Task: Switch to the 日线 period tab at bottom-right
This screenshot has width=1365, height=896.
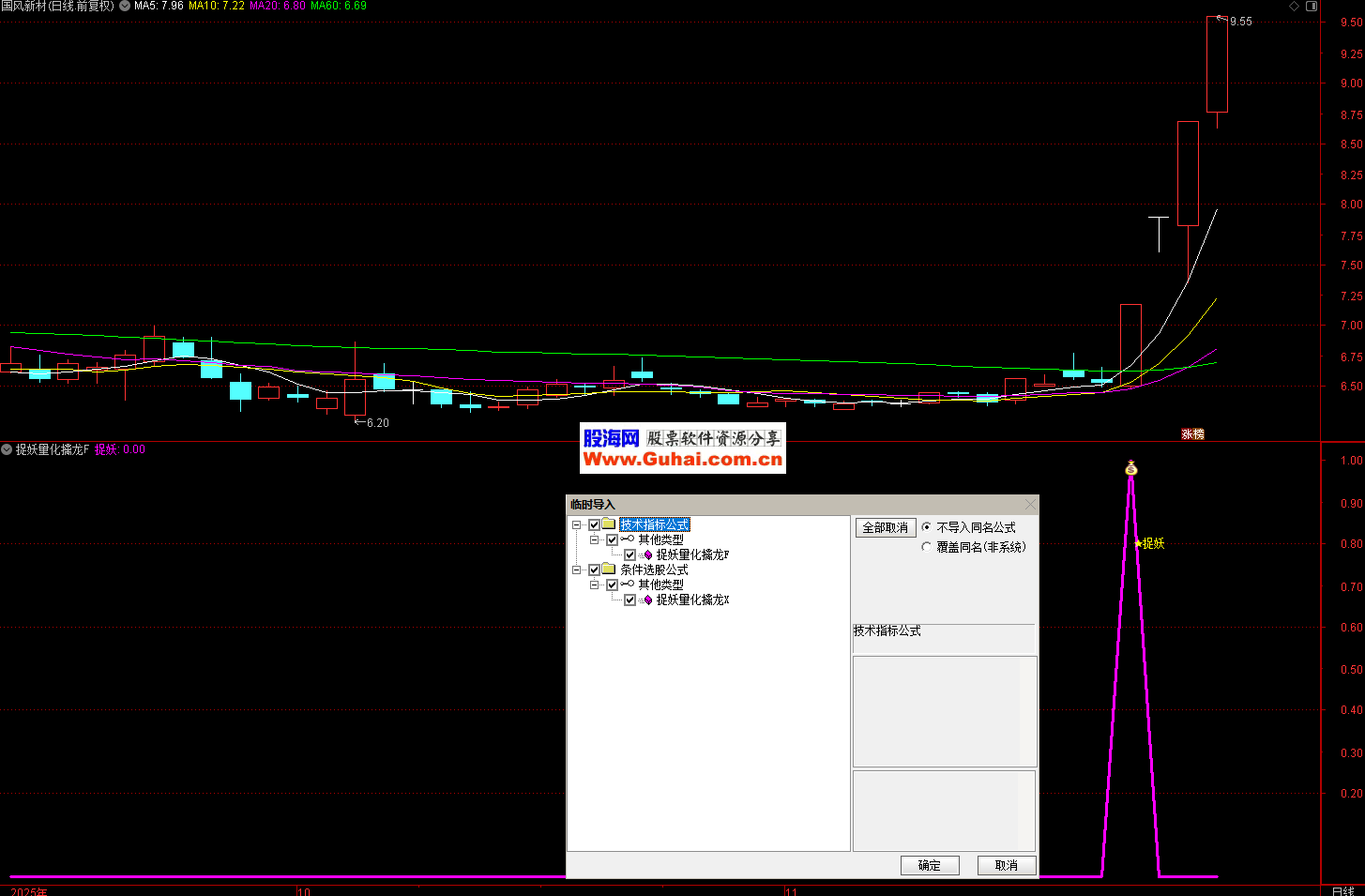Action: [x=1342, y=890]
